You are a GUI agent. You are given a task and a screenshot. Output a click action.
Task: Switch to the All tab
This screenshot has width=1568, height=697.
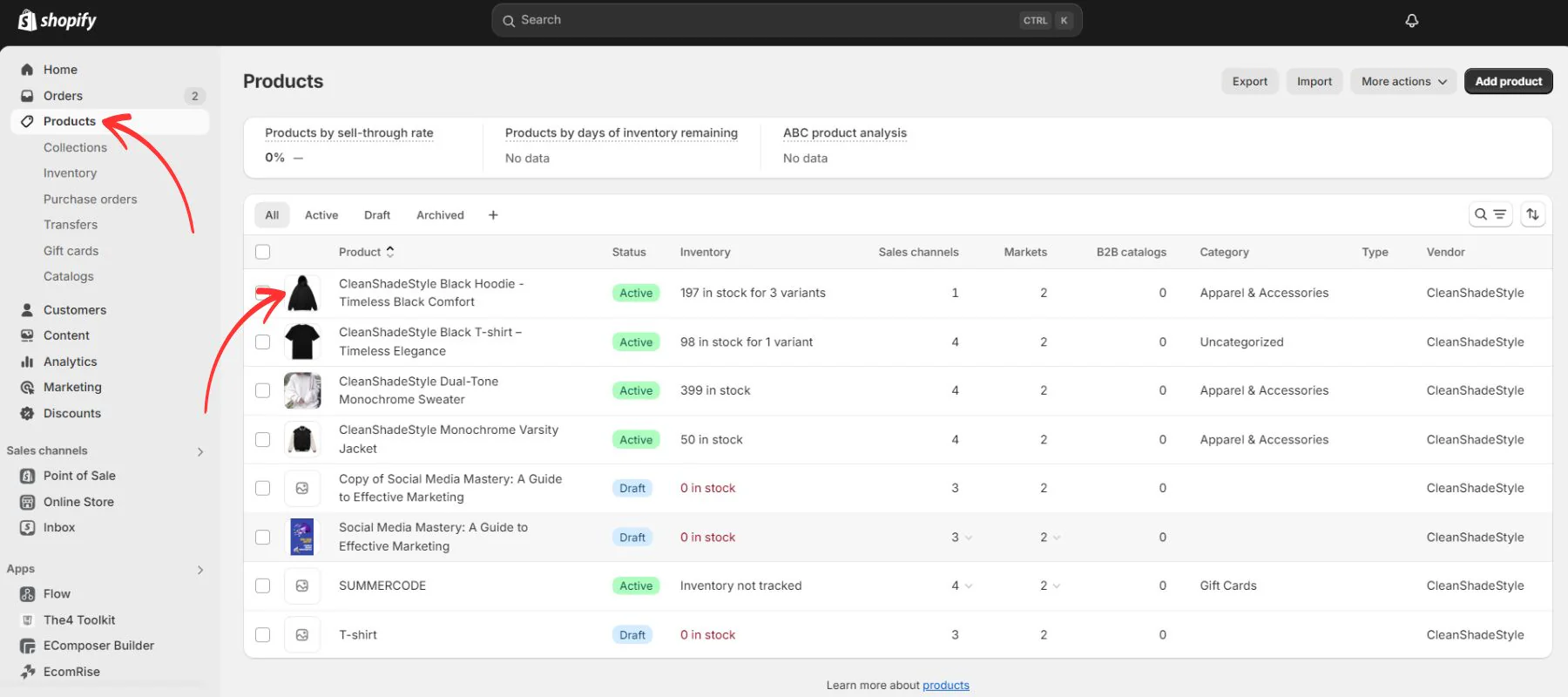point(272,215)
